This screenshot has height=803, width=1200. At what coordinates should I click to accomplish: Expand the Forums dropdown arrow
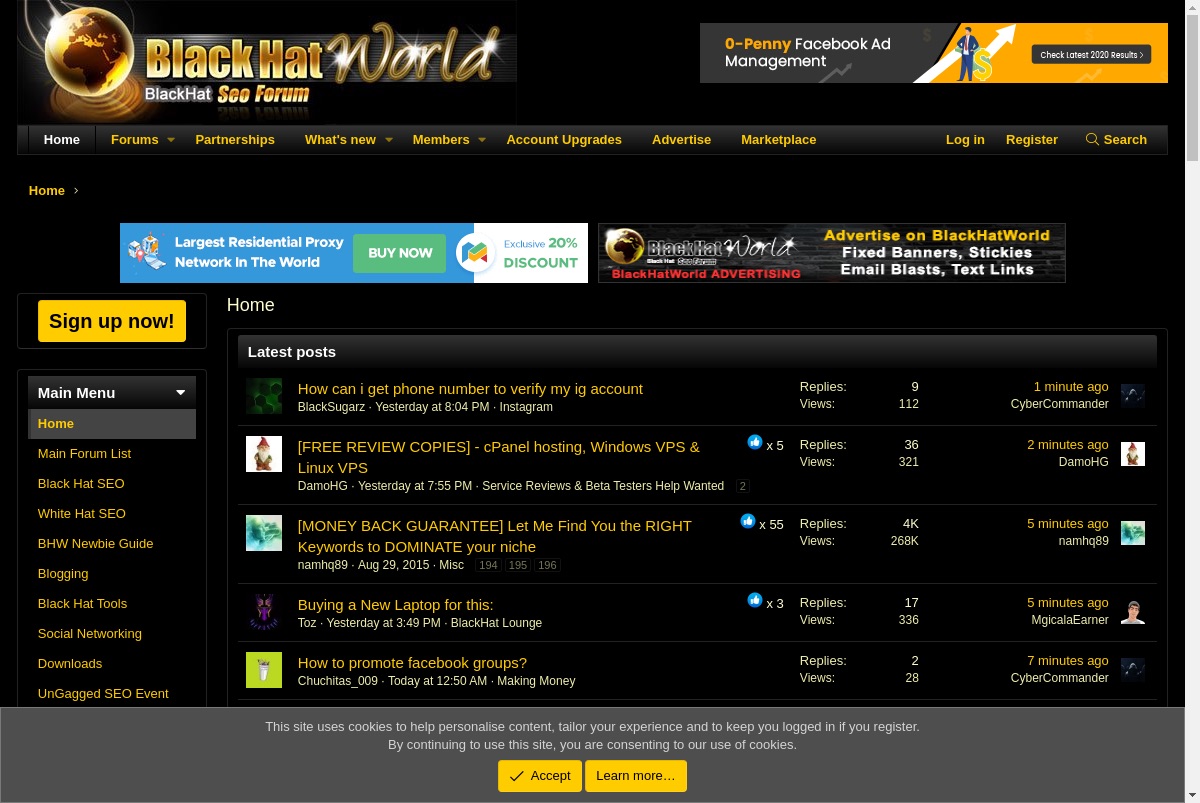pos(171,140)
